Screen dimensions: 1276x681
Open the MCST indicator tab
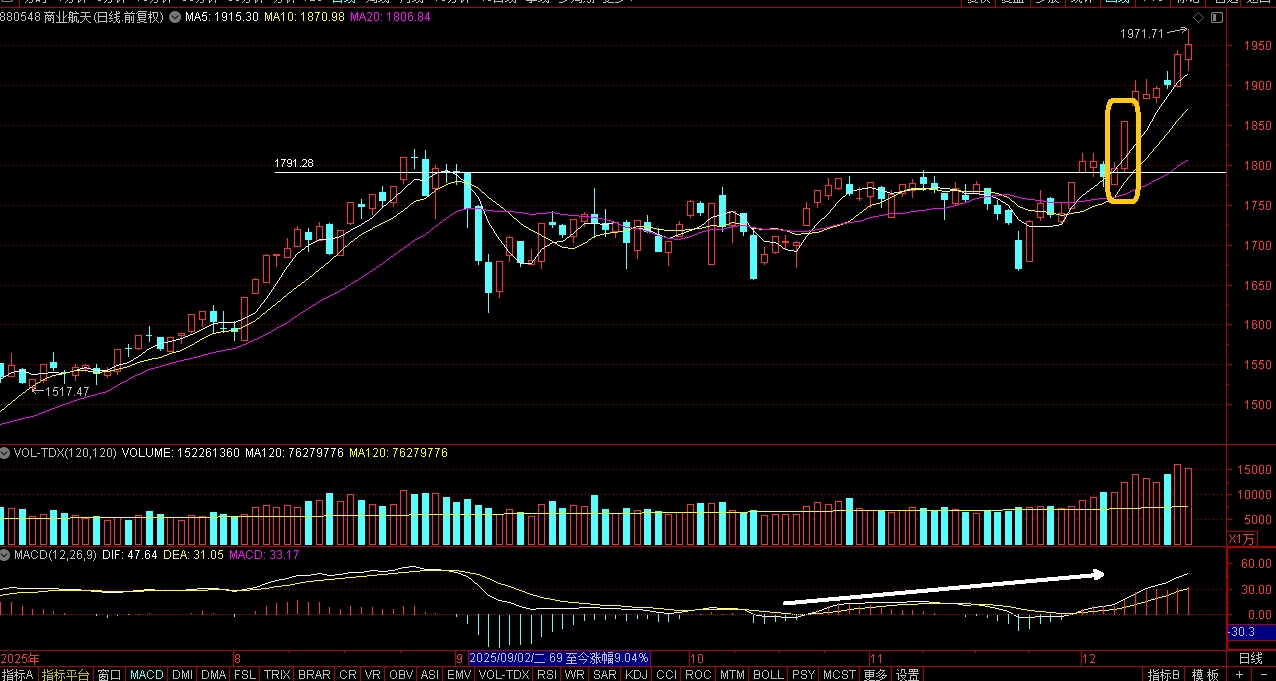pos(840,674)
